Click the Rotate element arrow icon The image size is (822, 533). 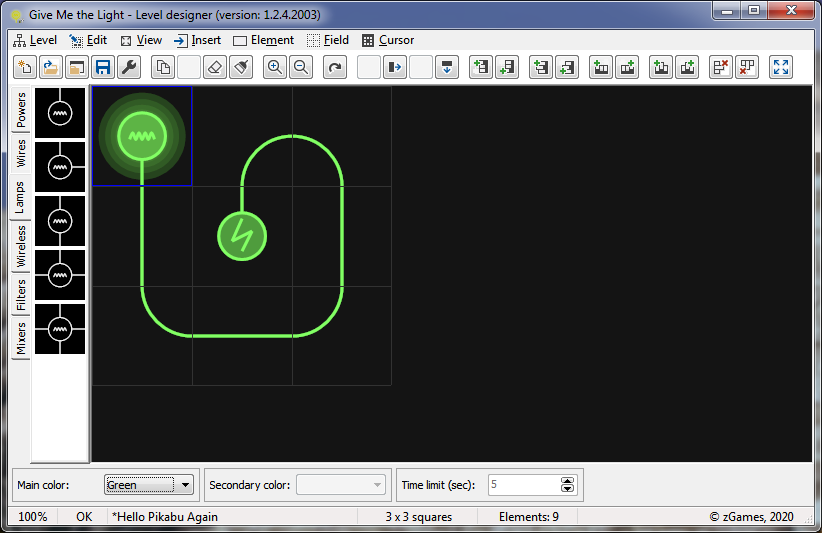[335, 68]
